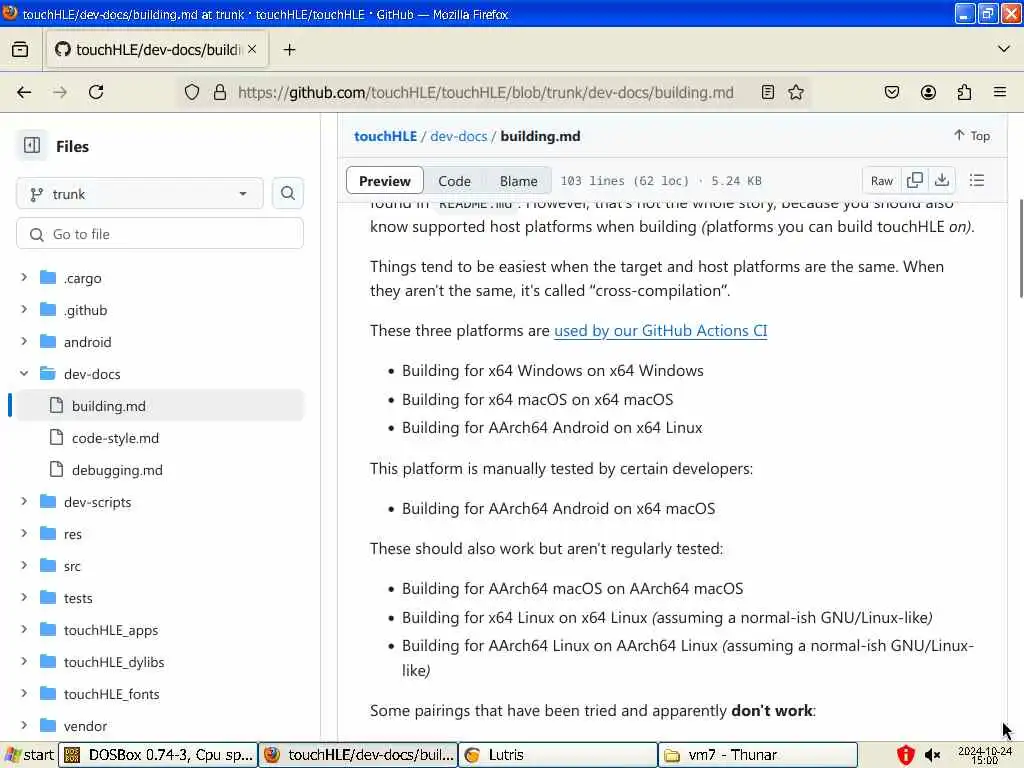Close the touchHLE GitHub tab
The width and height of the screenshot is (1024, 768).
(252, 50)
